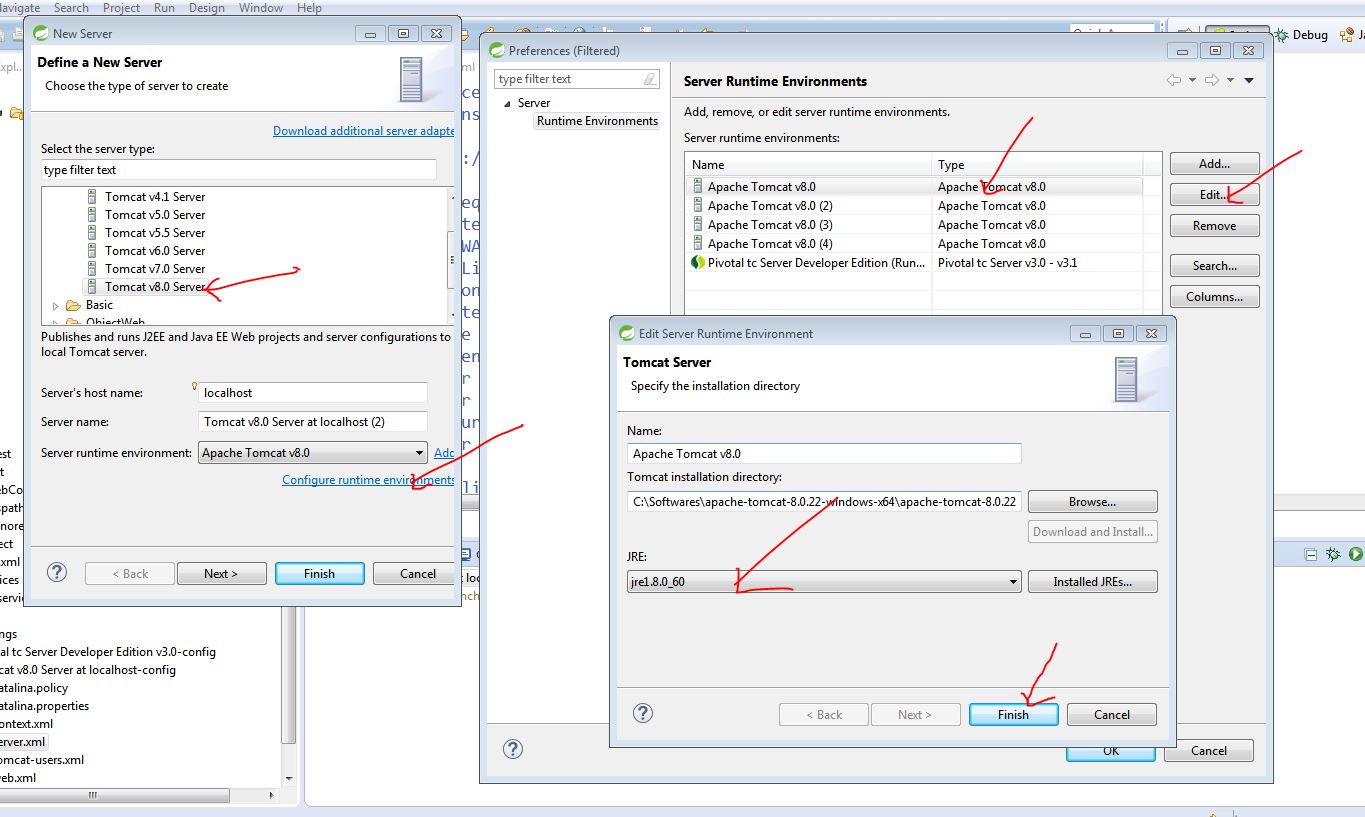Viewport: 1365px width, 817px height.
Task: Switch to the Debug perspective
Action: [1301, 35]
